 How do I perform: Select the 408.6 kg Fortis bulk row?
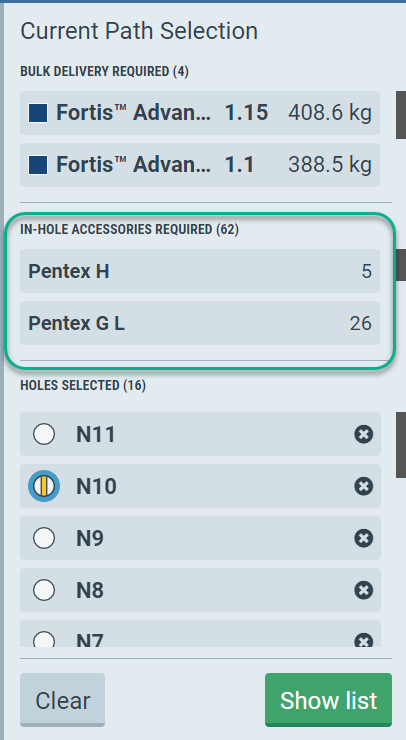click(200, 113)
